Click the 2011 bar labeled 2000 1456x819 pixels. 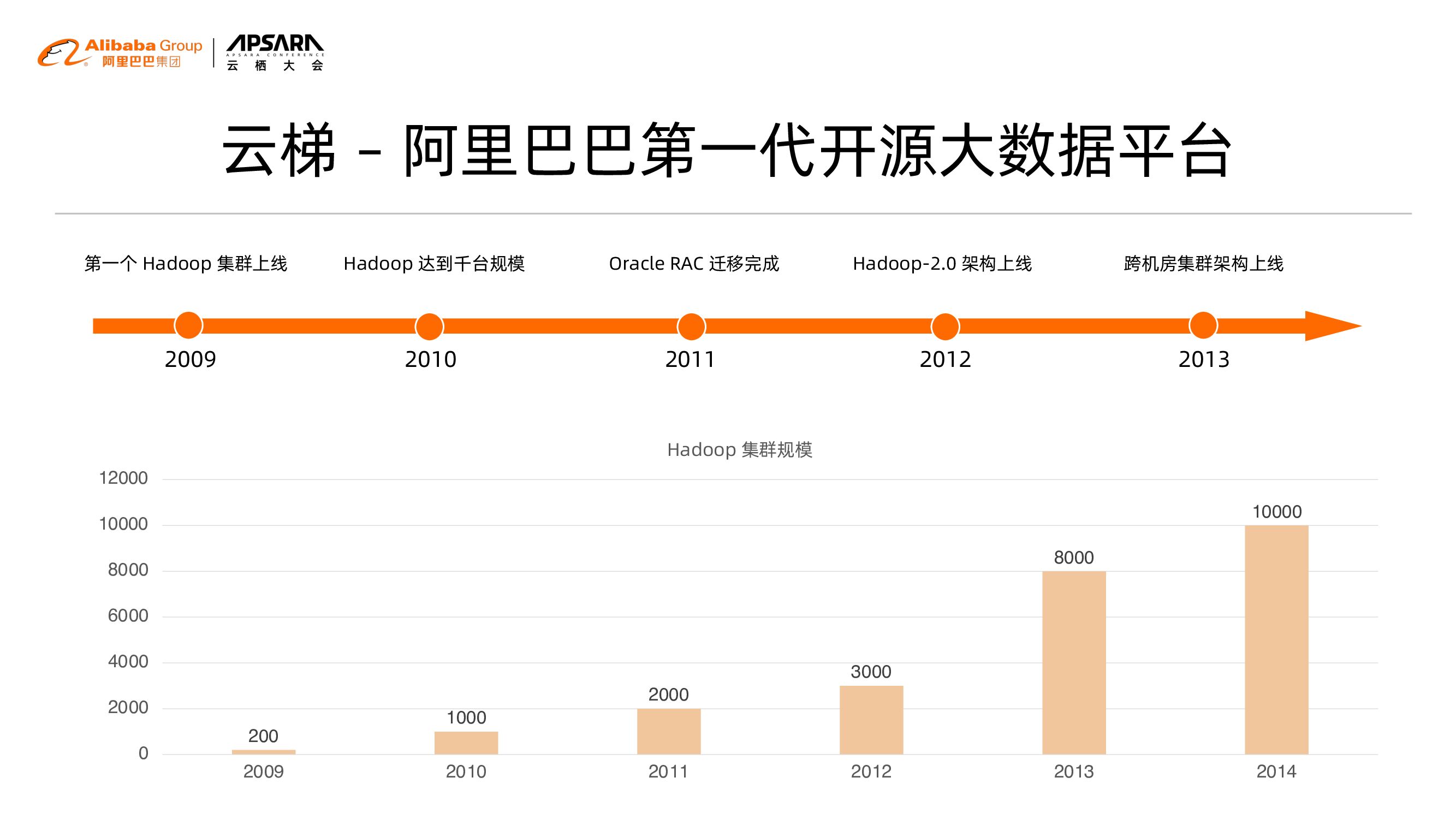click(669, 731)
